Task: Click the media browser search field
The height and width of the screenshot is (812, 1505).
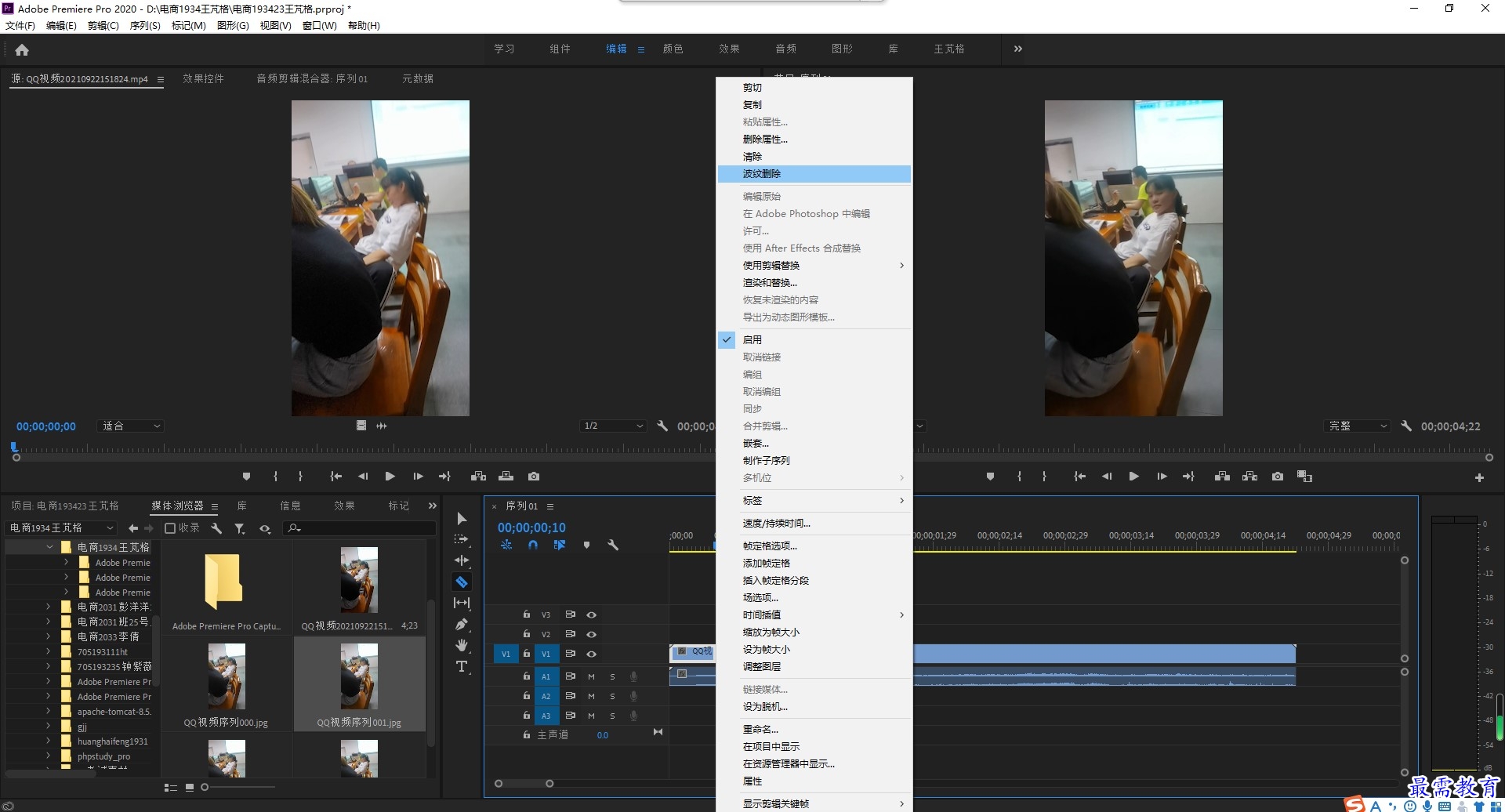Action: 359,528
